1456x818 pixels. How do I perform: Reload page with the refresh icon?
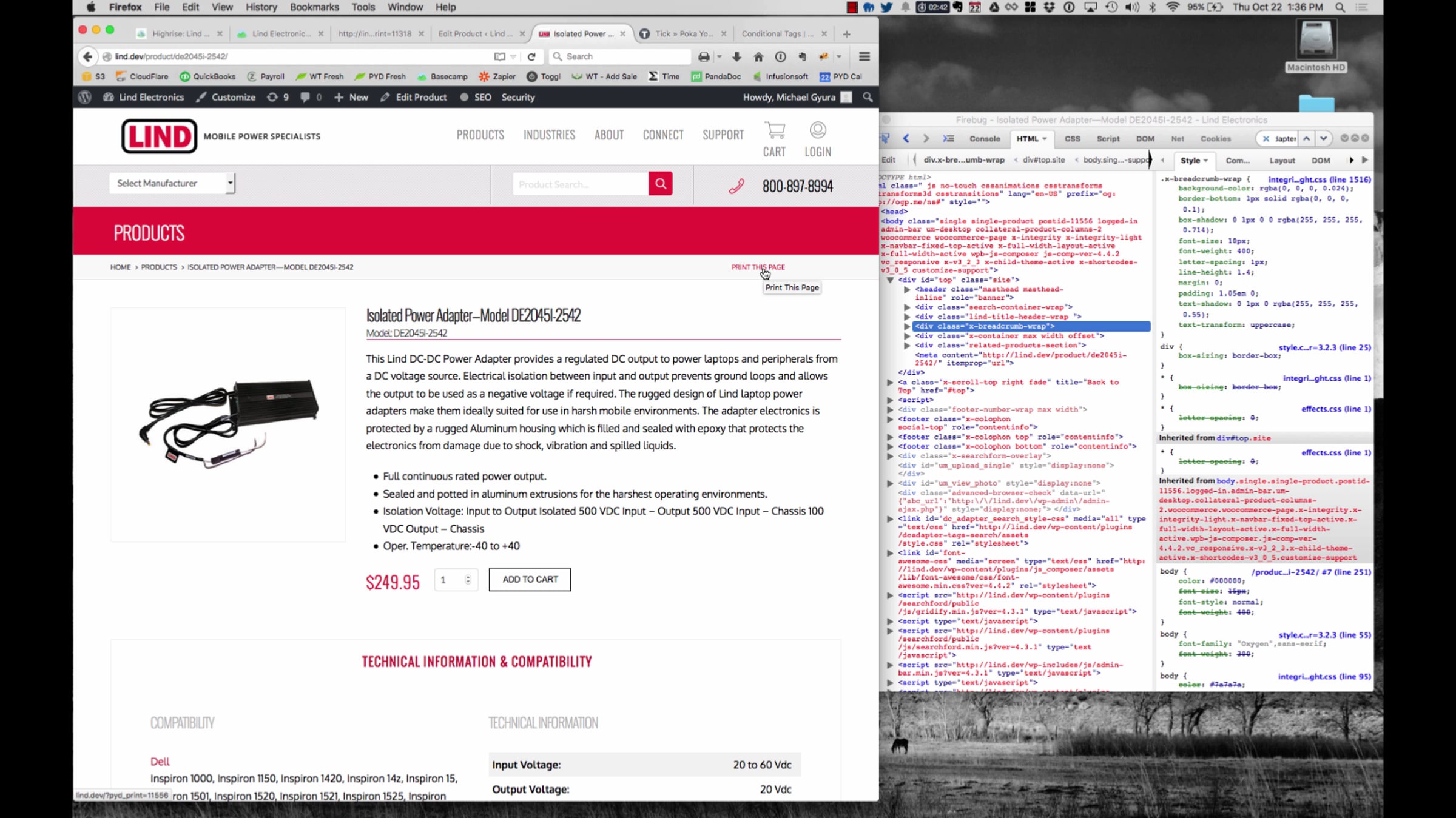[531, 56]
